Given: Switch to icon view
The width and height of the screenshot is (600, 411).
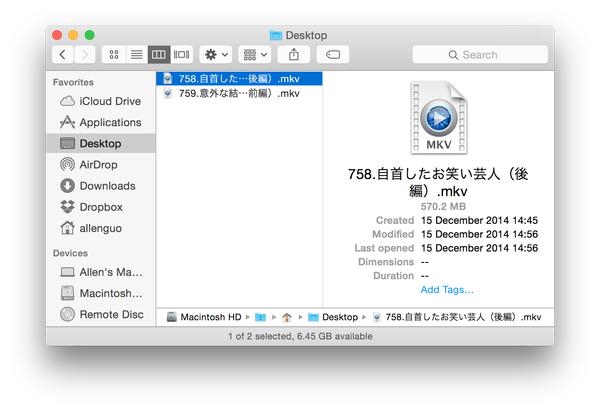Looking at the screenshot, I should (114, 55).
